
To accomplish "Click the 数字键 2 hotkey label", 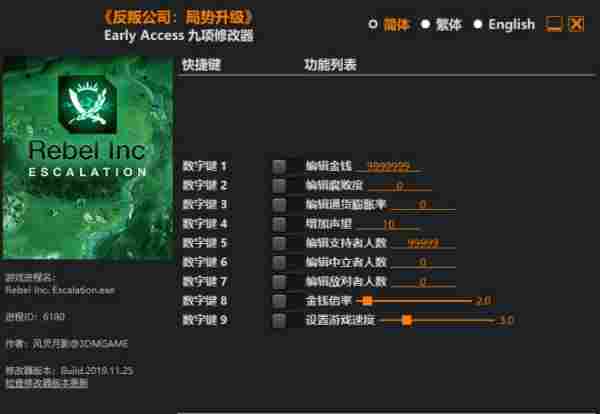I will pos(205,186).
